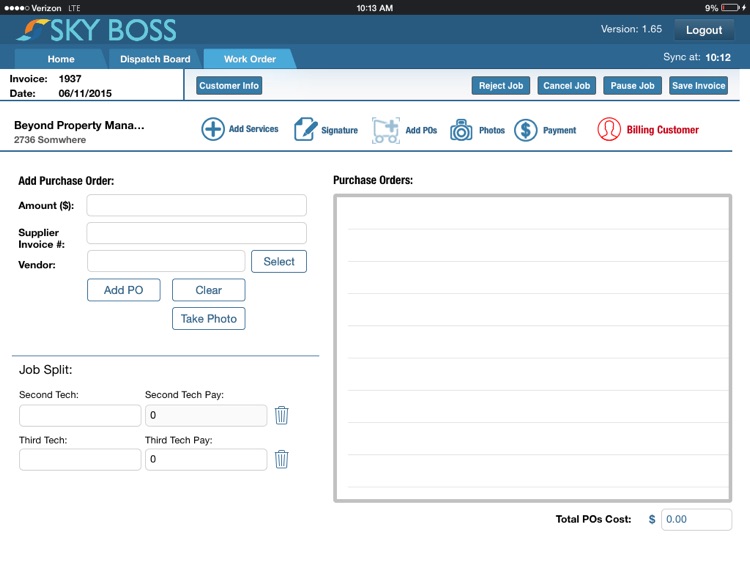Switch to the Home tab
Image resolution: width=750 pixels, height=563 pixels.
pyautogui.click(x=61, y=59)
